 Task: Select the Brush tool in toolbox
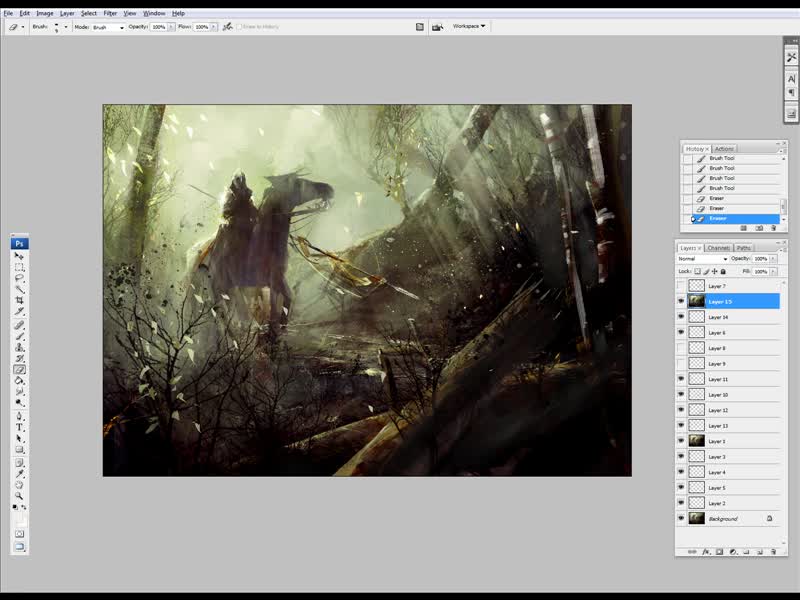(x=19, y=336)
